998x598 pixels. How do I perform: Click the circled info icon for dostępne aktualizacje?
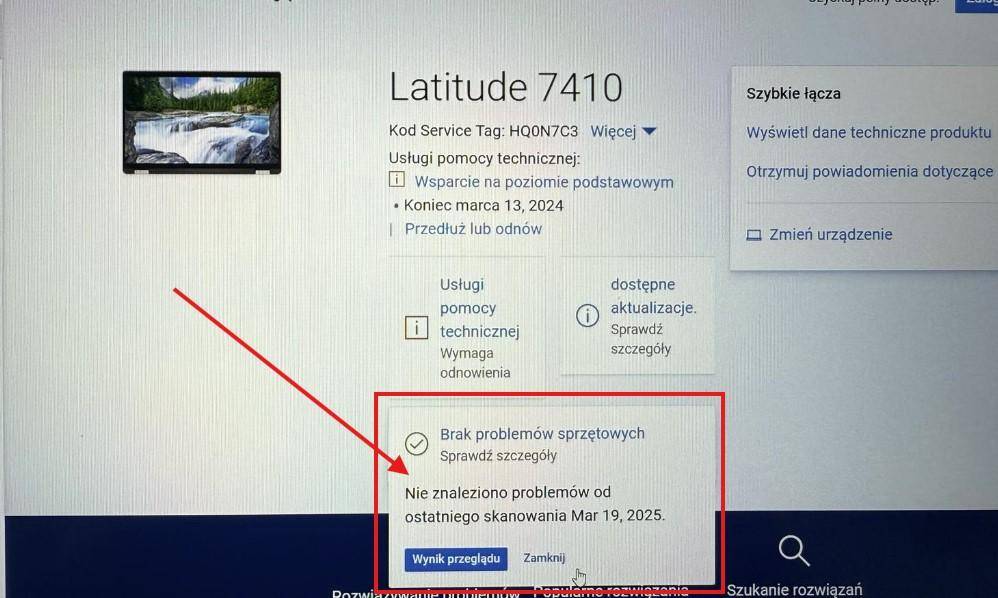point(587,315)
